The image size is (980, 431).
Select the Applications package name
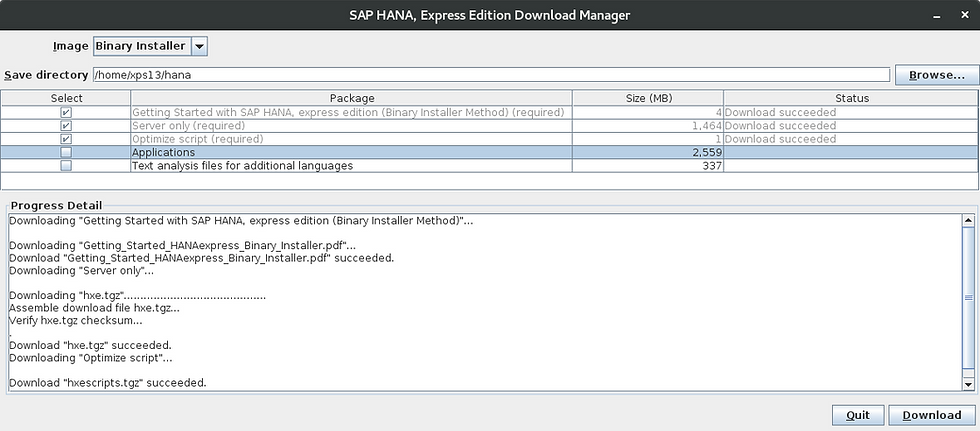pyautogui.click(x=163, y=152)
